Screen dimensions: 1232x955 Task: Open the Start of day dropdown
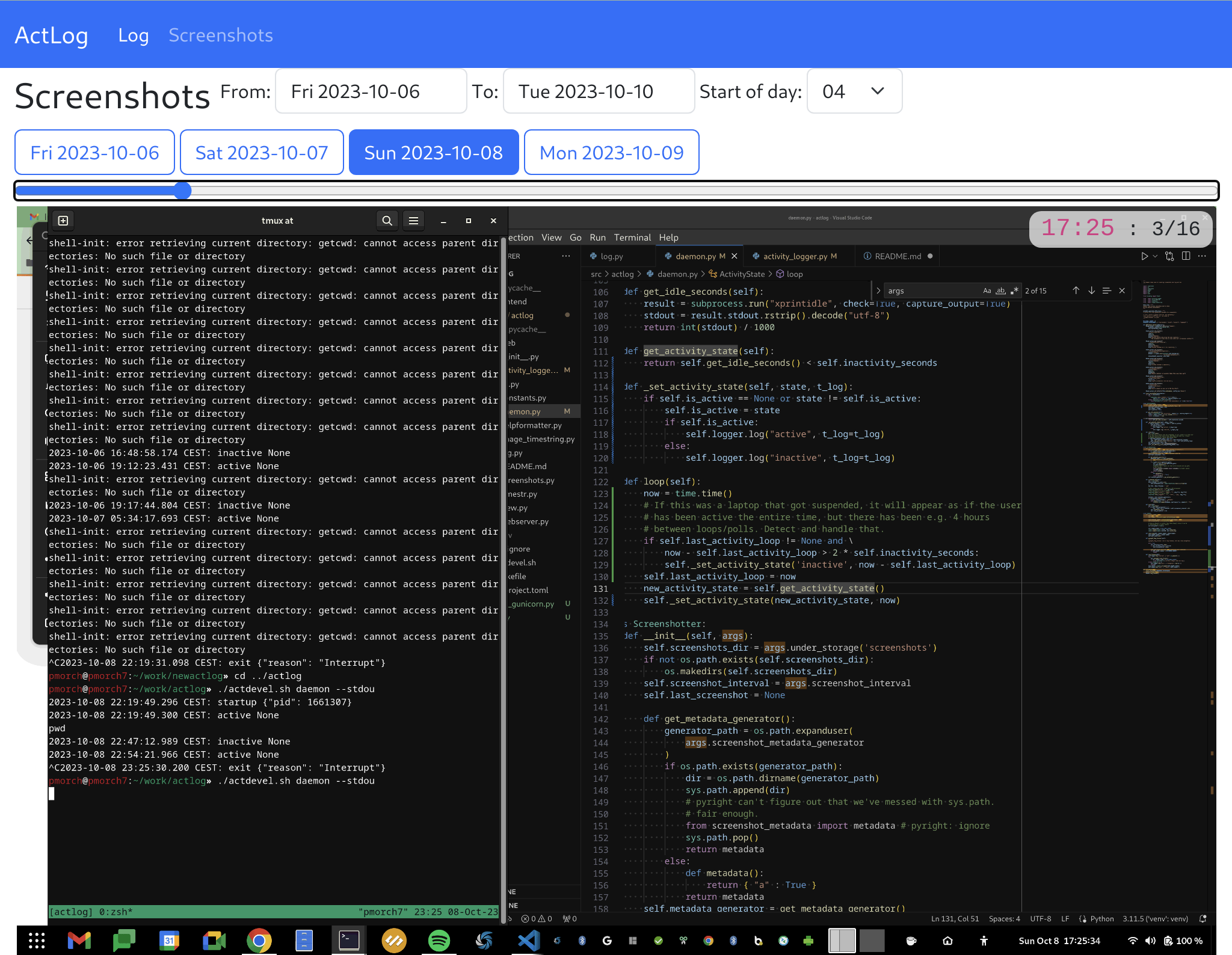coord(854,91)
